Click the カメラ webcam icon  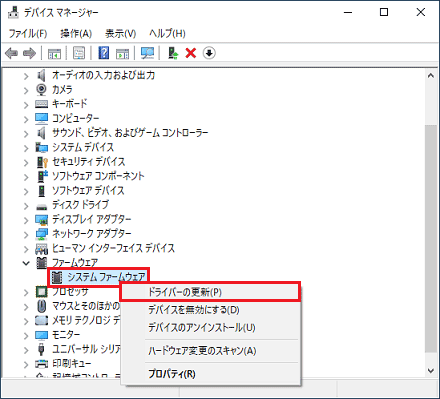pos(41,89)
